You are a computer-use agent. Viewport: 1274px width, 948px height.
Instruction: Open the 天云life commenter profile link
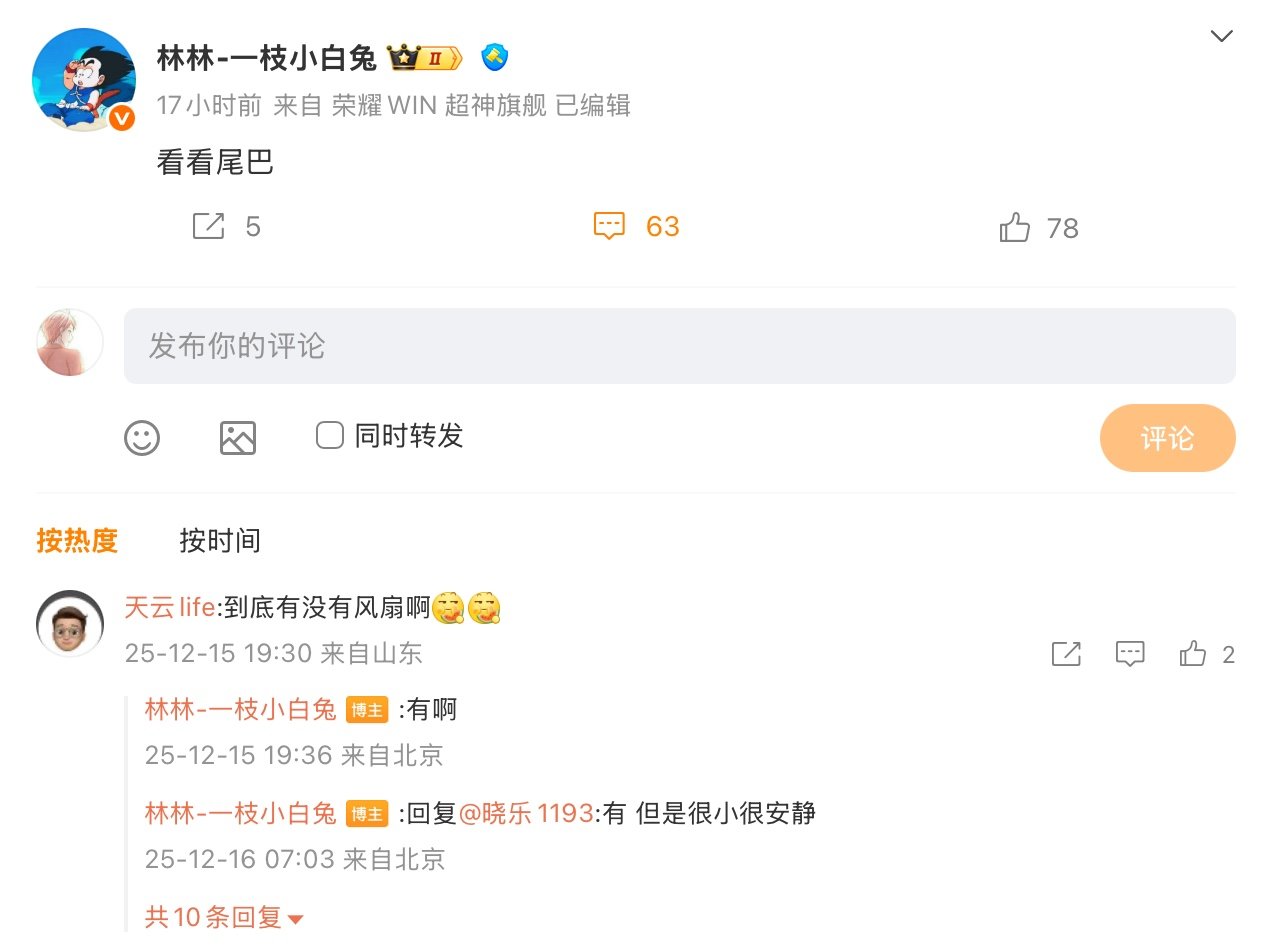(x=169, y=606)
